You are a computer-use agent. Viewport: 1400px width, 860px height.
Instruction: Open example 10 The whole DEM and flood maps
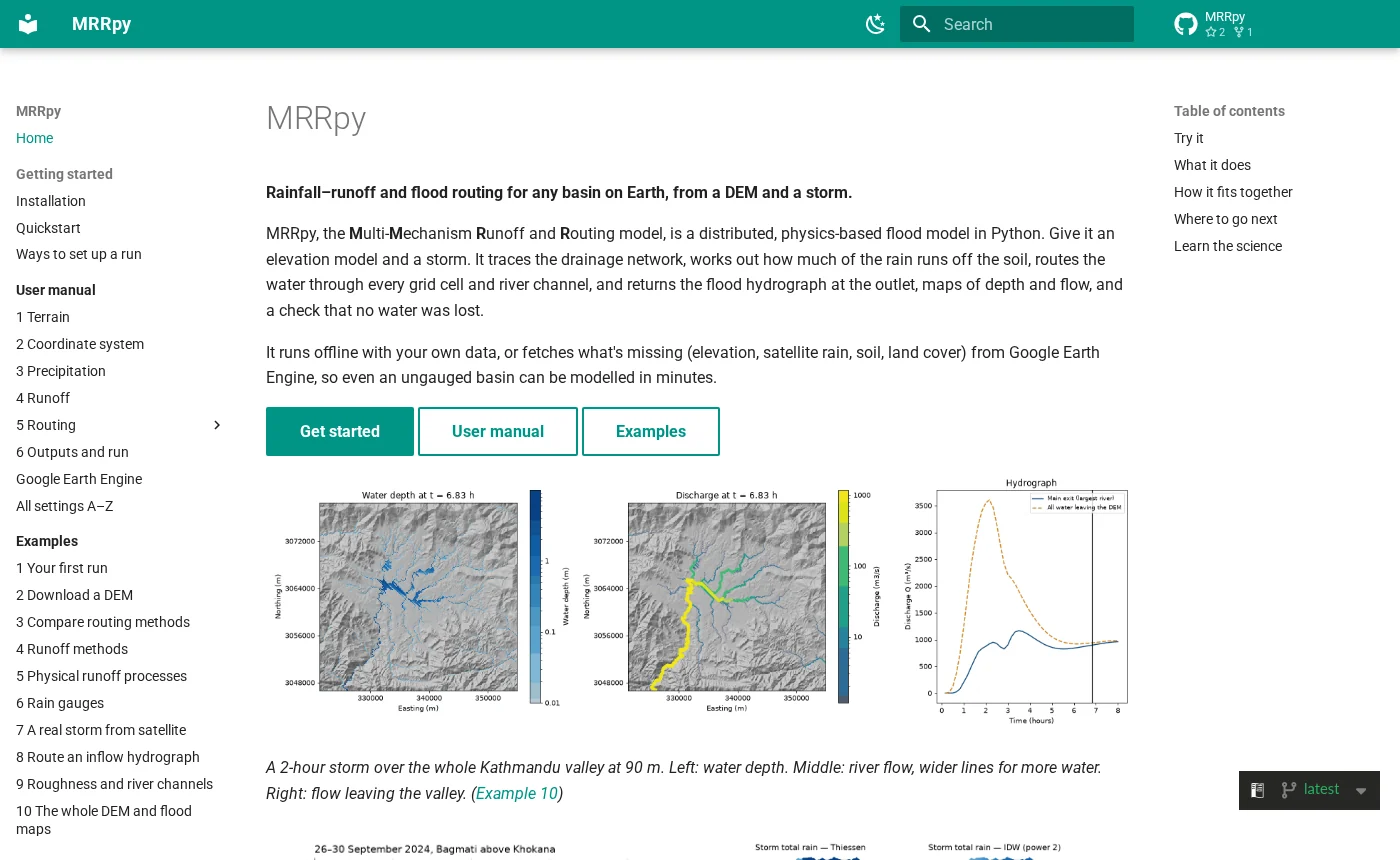104,820
